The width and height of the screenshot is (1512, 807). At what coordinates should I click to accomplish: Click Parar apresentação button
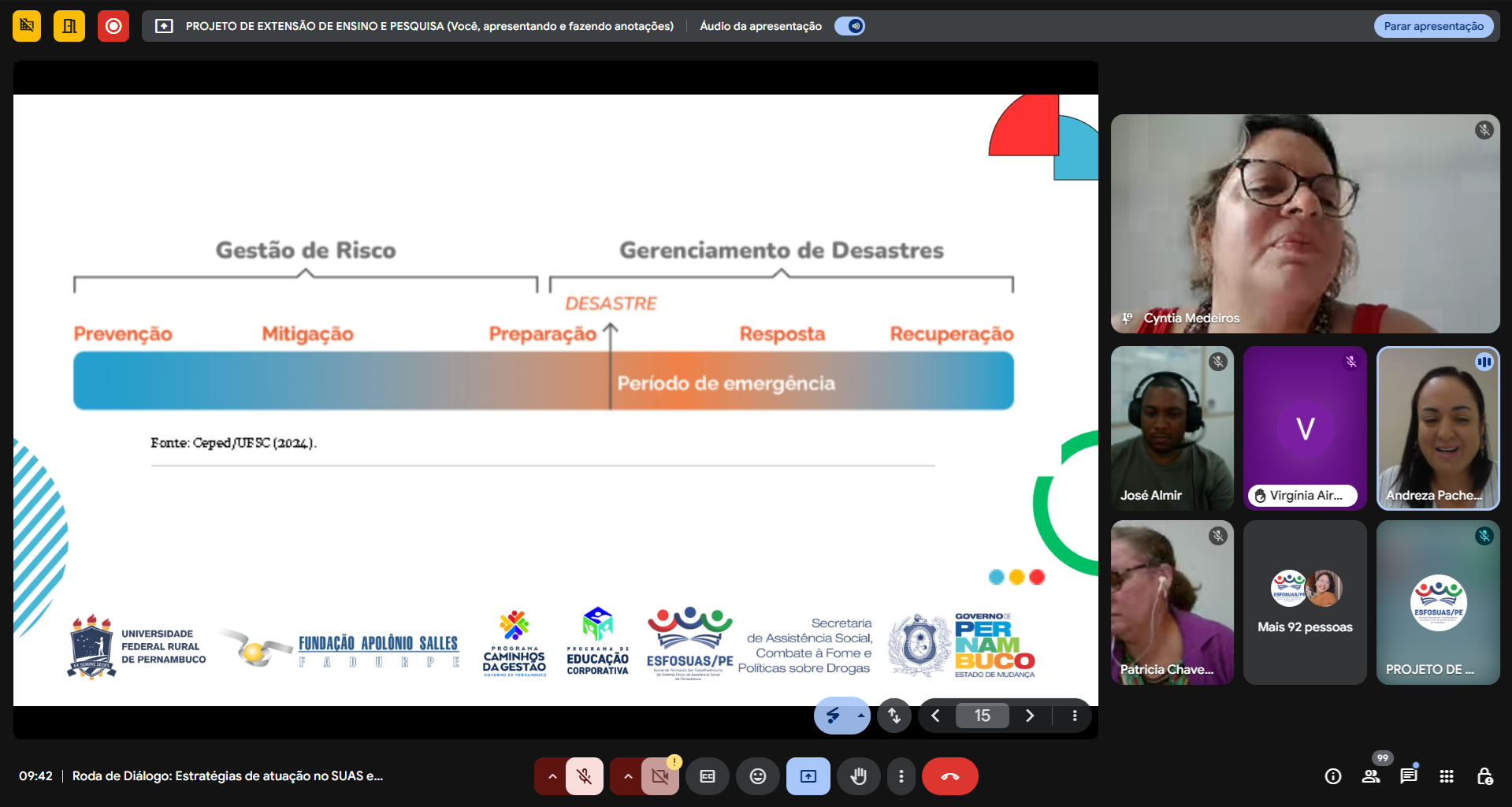[1433, 26]
